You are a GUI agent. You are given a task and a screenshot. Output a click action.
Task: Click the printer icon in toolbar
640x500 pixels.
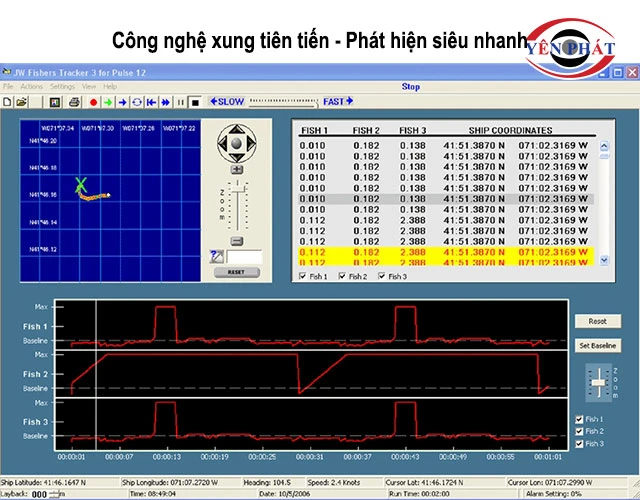click(74, 102)
